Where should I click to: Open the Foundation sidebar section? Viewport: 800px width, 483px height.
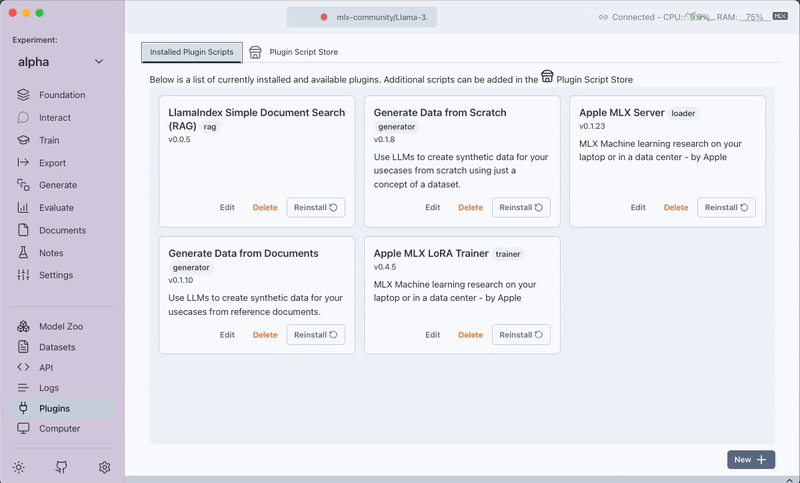click(x=61, y=95)
